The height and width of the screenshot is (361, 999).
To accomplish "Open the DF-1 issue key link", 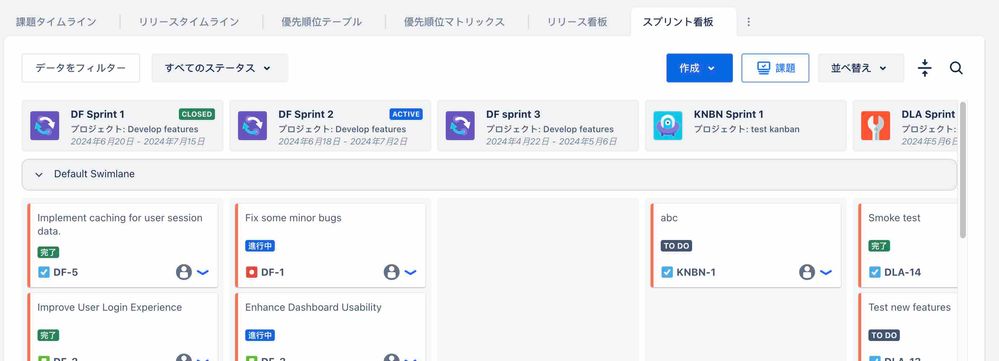I will tap(273, 273).
